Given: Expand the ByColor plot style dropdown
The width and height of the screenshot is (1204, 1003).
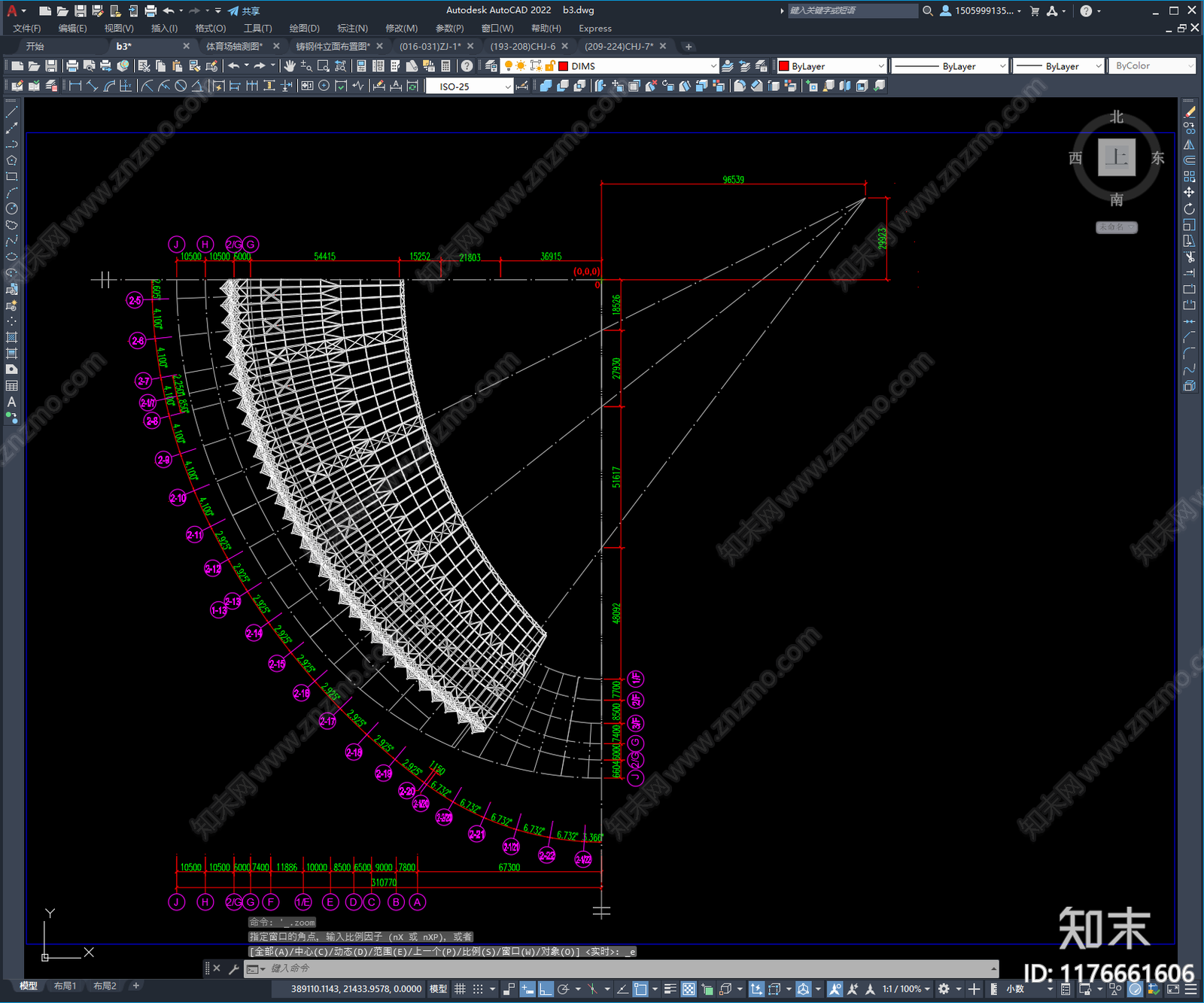Looking at the screenshot, I should click(x=1152, y=66).
